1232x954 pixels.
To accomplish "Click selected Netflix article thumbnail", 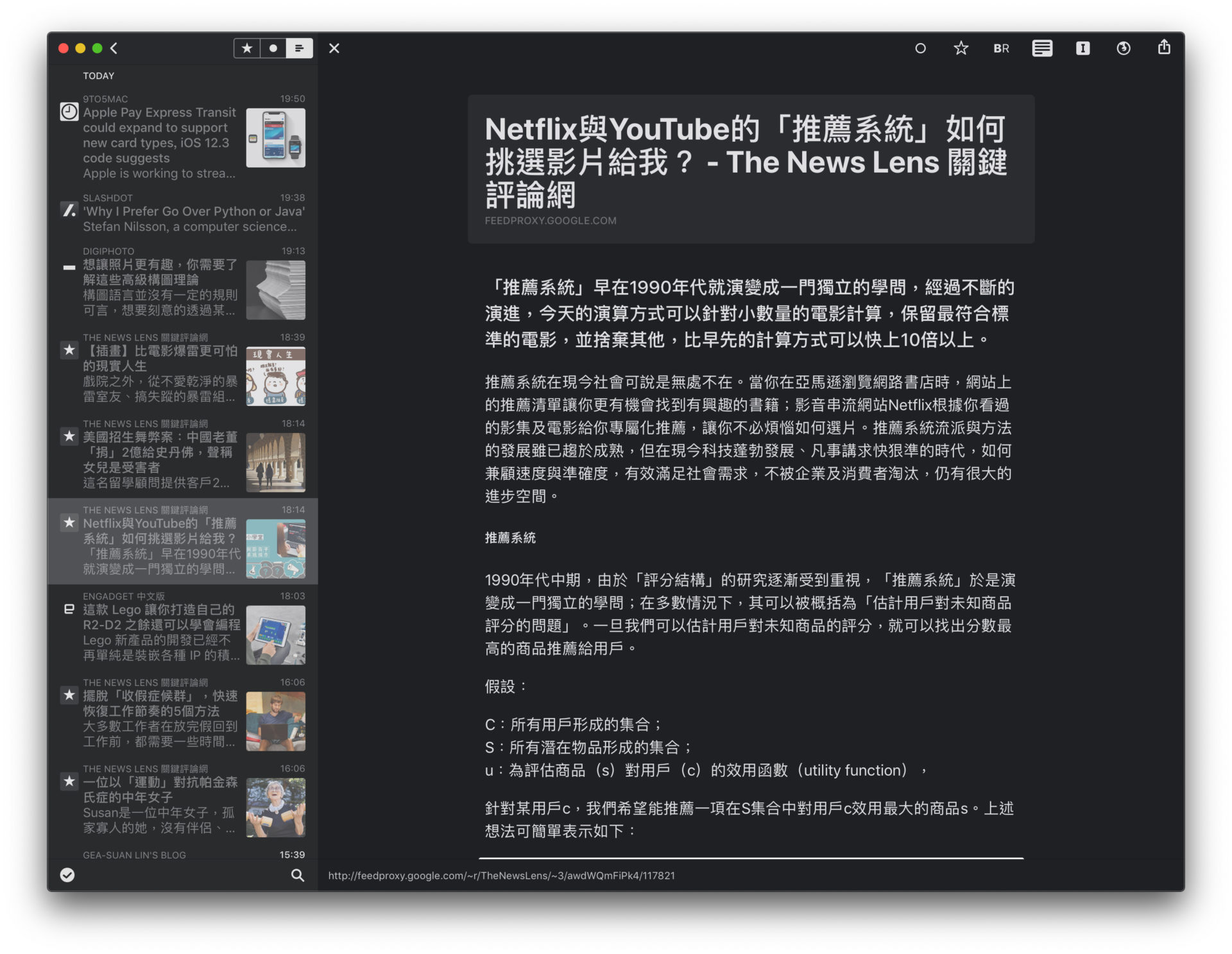I will (x=276, y=549).
